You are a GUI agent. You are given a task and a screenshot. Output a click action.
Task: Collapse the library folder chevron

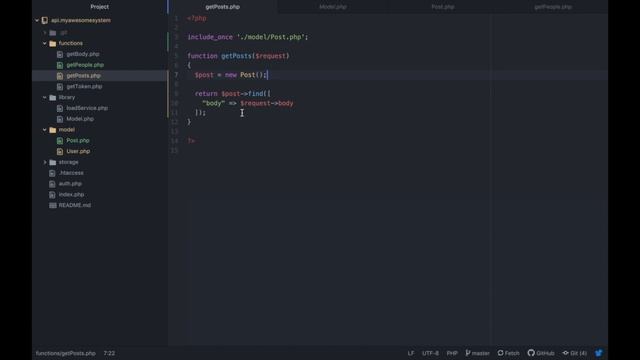45,98
